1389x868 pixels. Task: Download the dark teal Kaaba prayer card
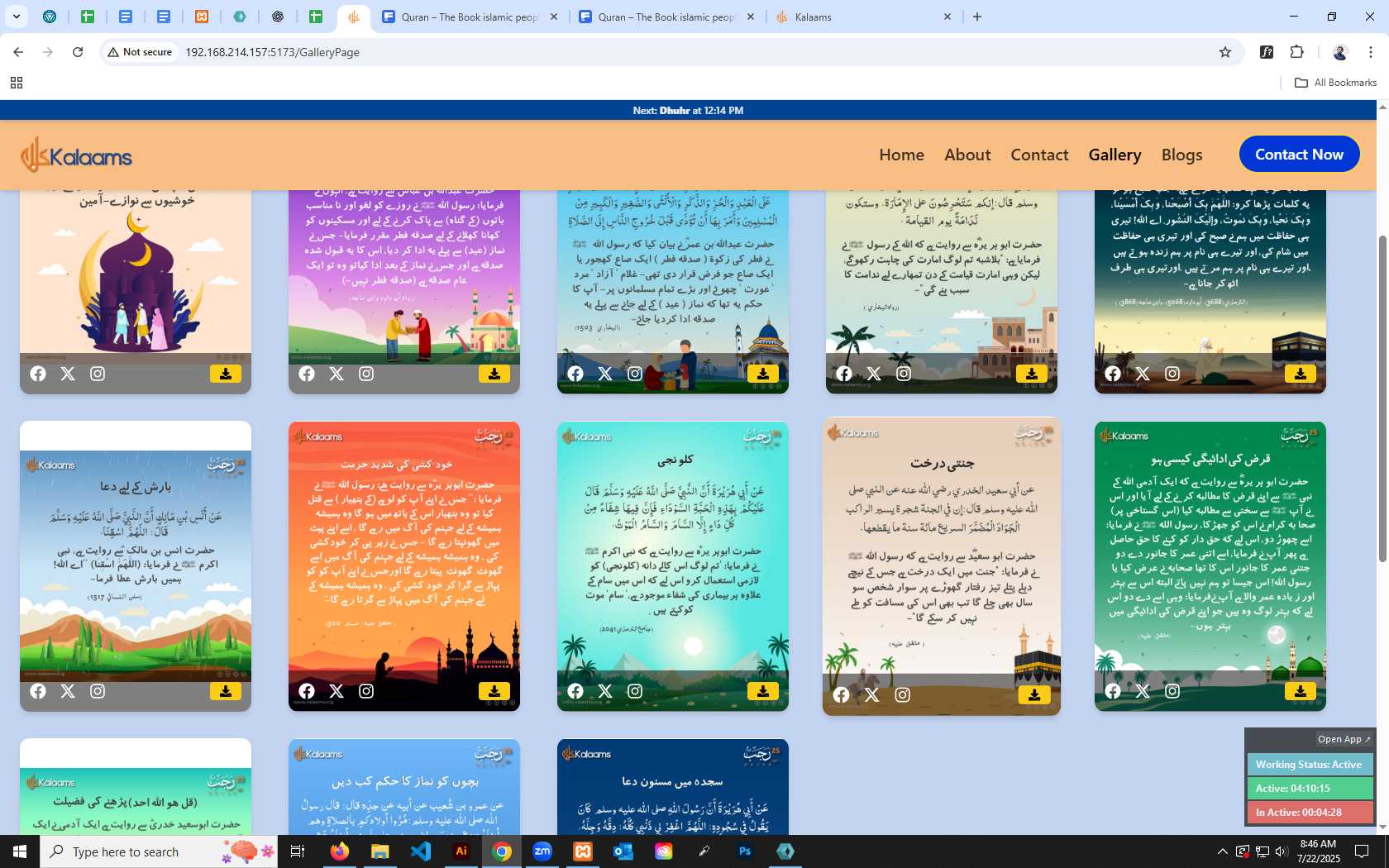click(1301, 374)
